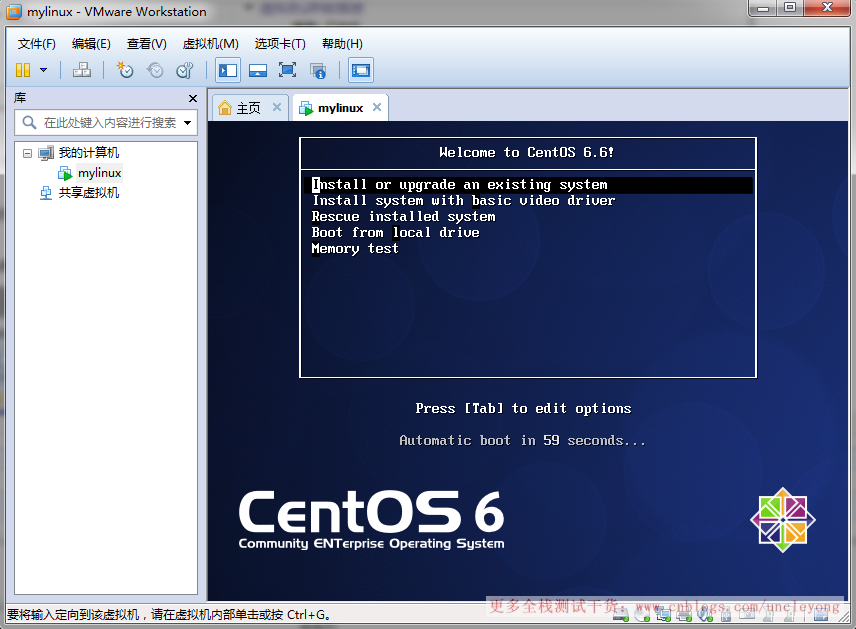Select mylinux in the library tree

(99, 173)
